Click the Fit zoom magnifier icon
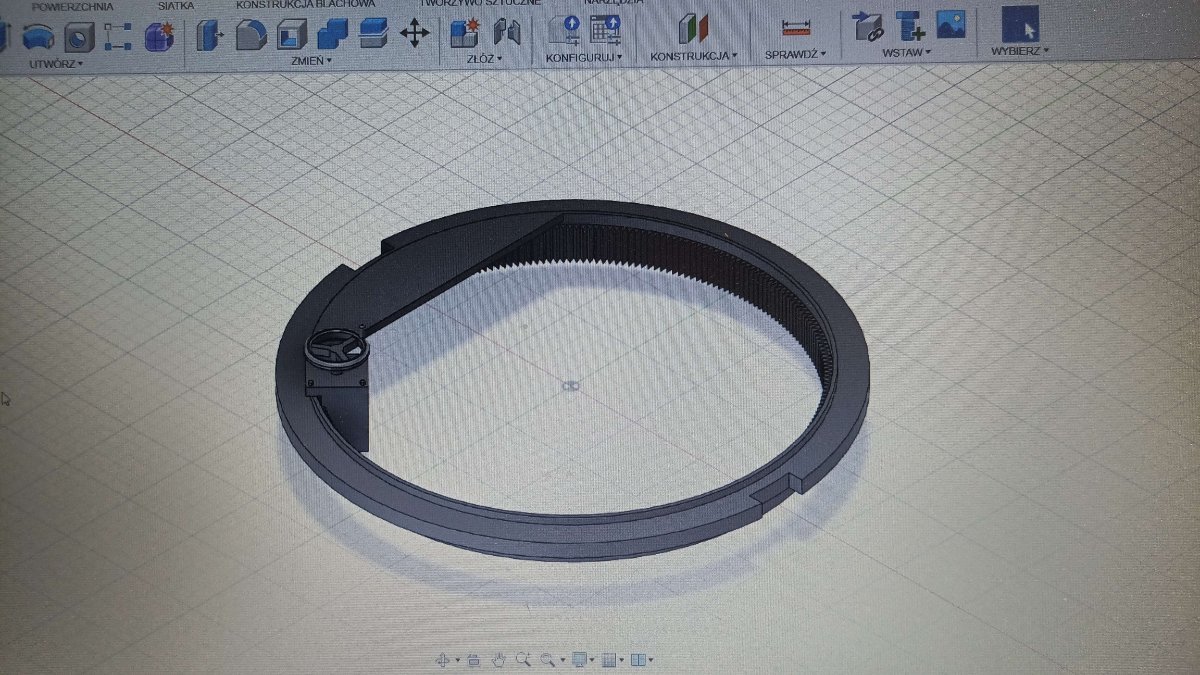The width and height of the screenshot is (1200, 675). (x=548, y=659)
